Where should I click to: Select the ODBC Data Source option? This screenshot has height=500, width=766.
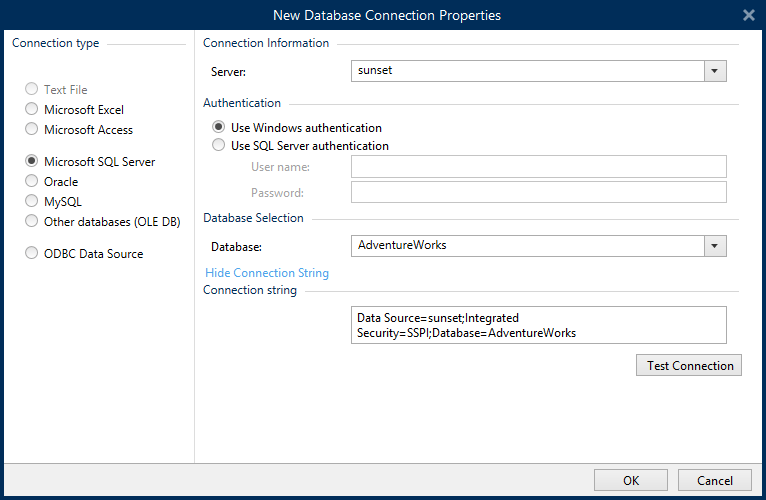tap(33, 254)
